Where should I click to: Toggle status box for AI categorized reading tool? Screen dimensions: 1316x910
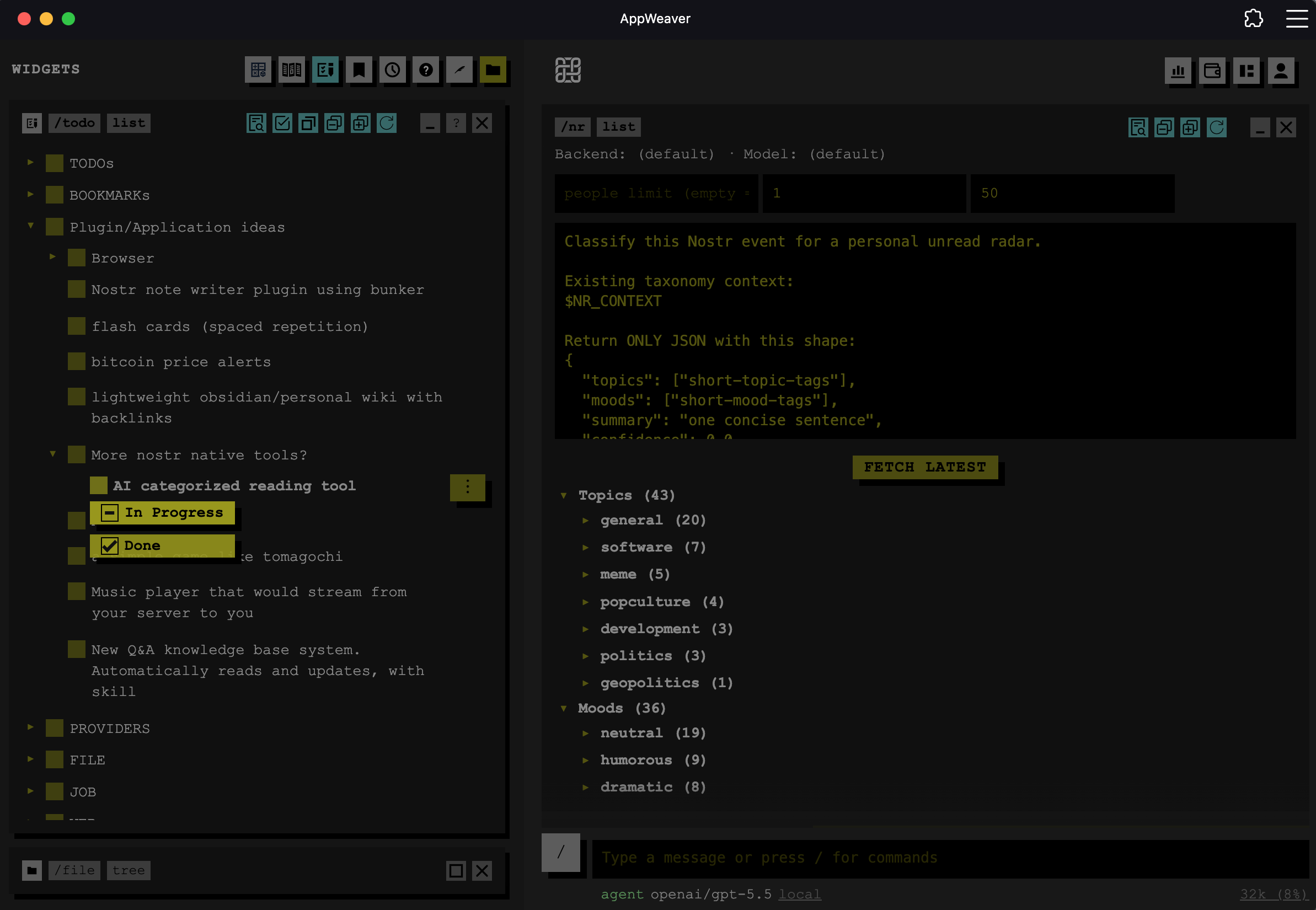click(x=99, y=485)
